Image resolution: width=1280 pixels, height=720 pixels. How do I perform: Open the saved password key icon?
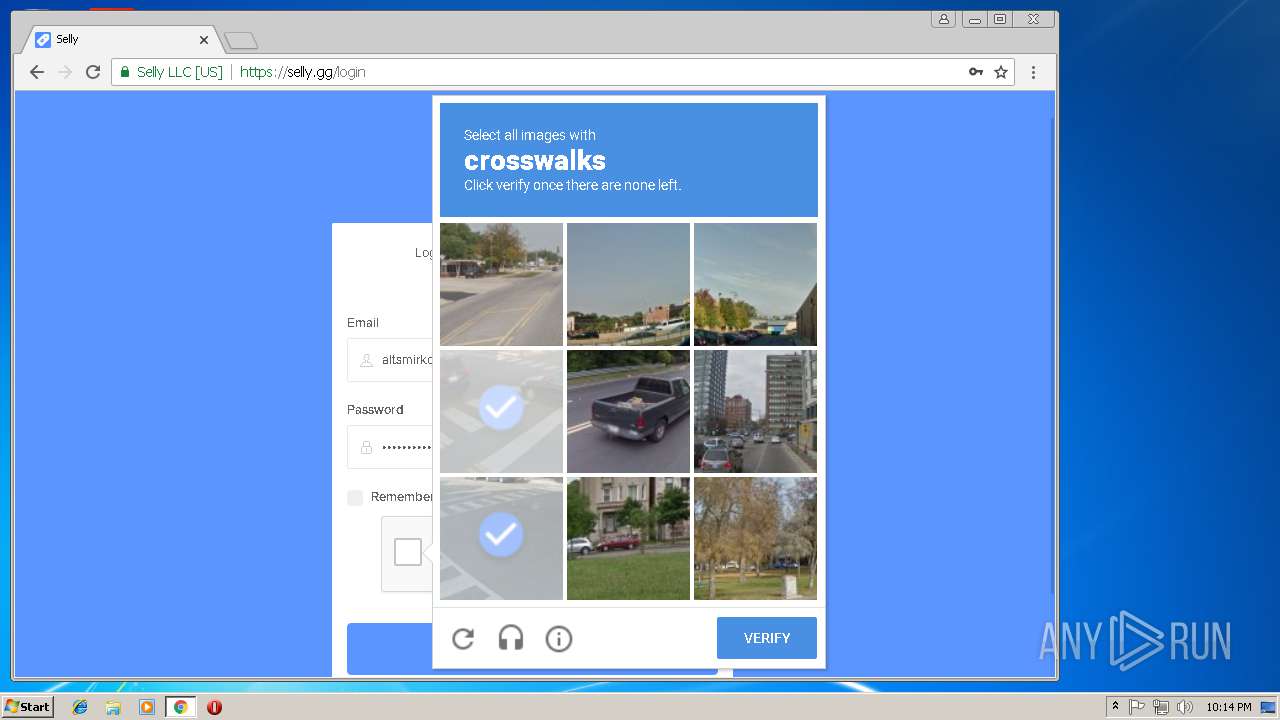(976, 72)
